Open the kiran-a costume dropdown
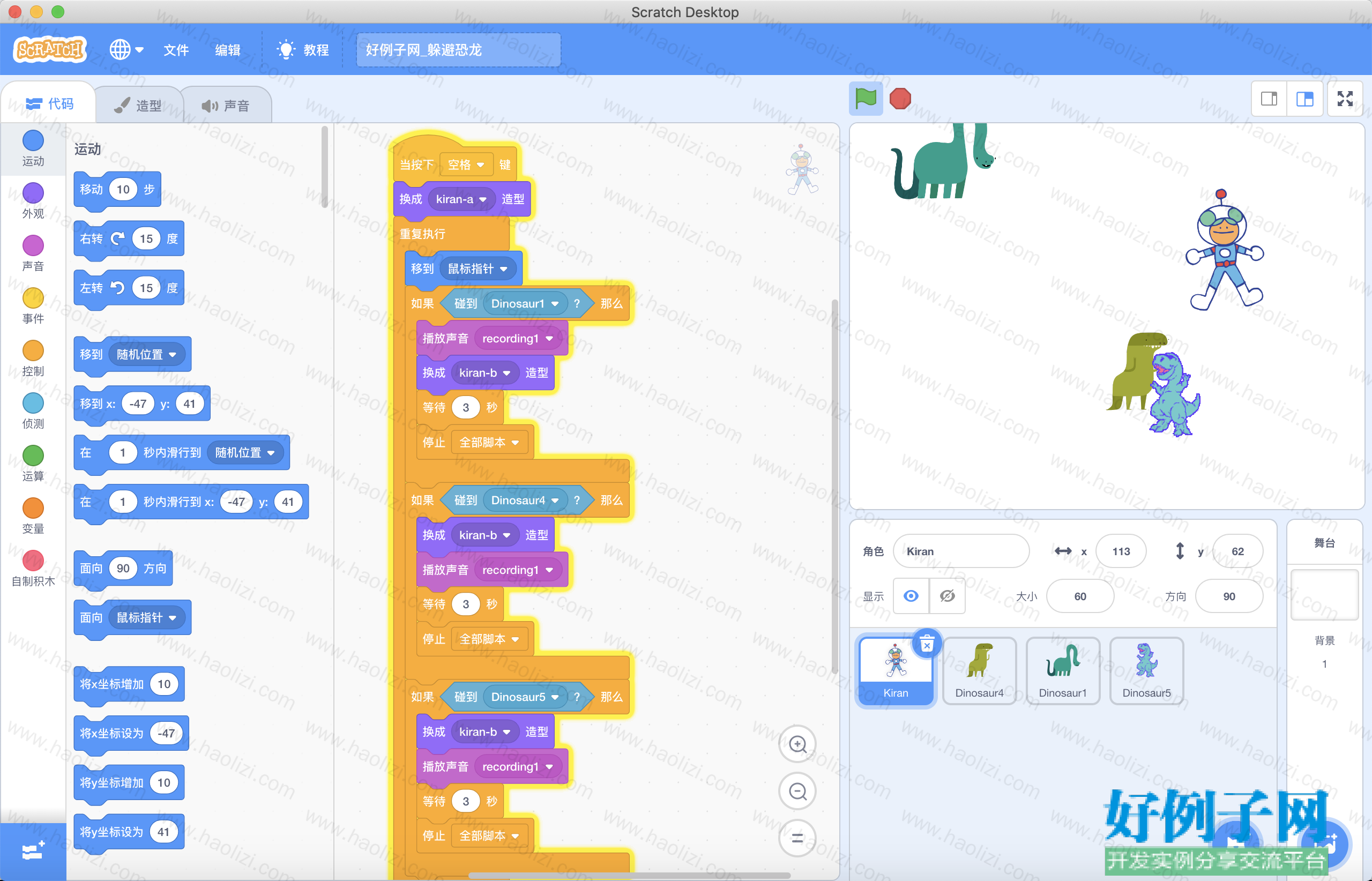1372x881 pixels. pos(461,199)
